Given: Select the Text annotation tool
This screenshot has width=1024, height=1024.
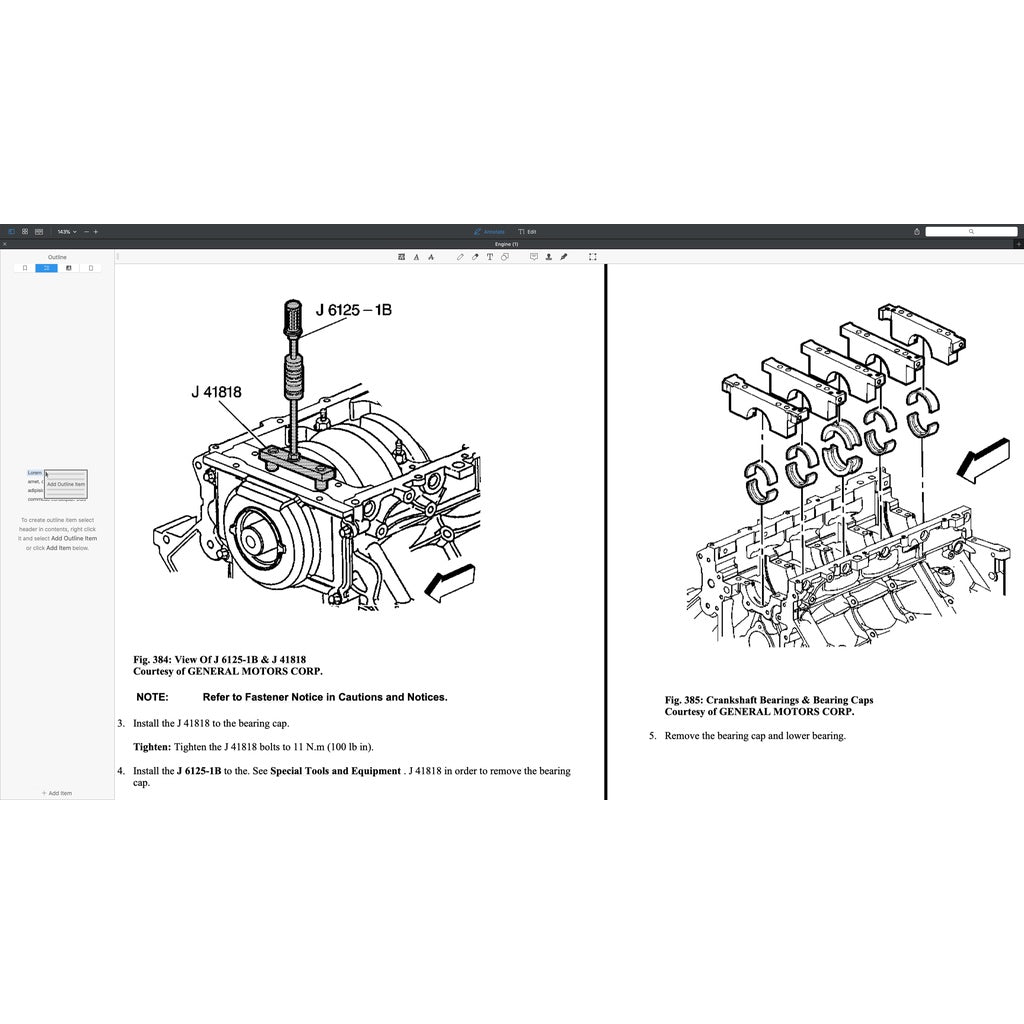Looking at the screenshot, I should [x=489, y=256].
